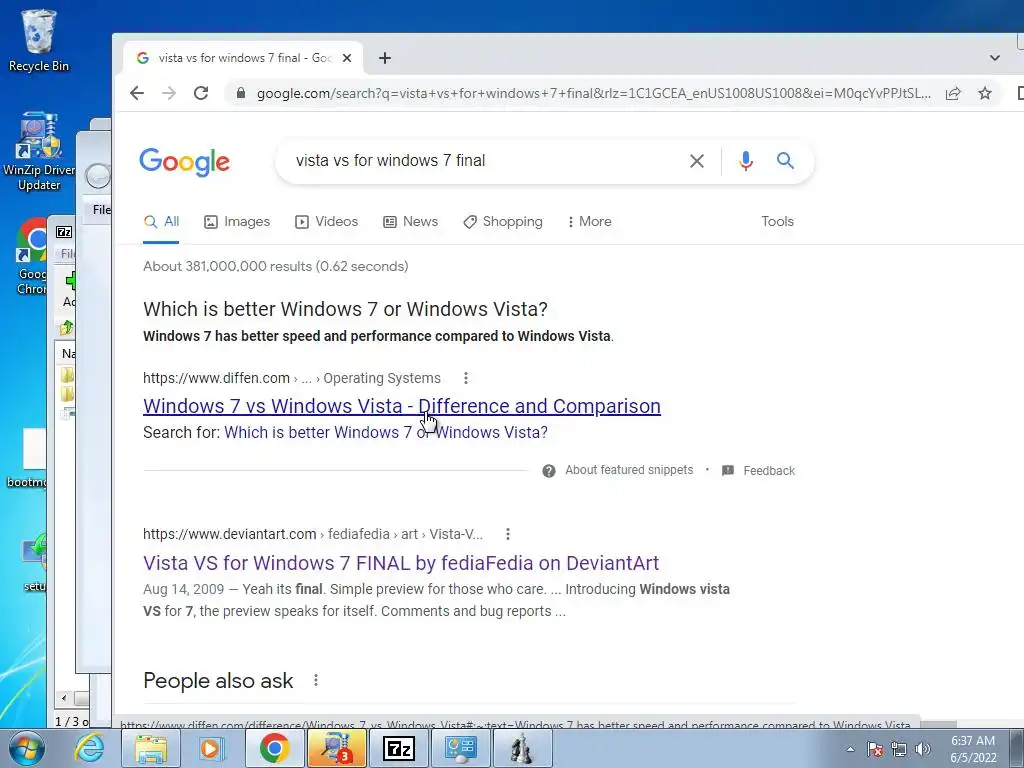This screenshot has height=768, width=1024.
Task: Click the microphone voice search icon
Action: pyautogui.click(x=746, y=161)
